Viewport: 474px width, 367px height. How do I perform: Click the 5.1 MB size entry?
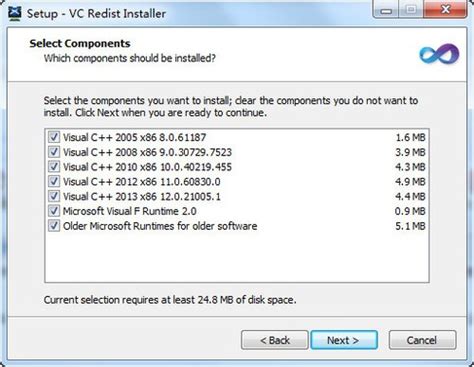point(410,226)
